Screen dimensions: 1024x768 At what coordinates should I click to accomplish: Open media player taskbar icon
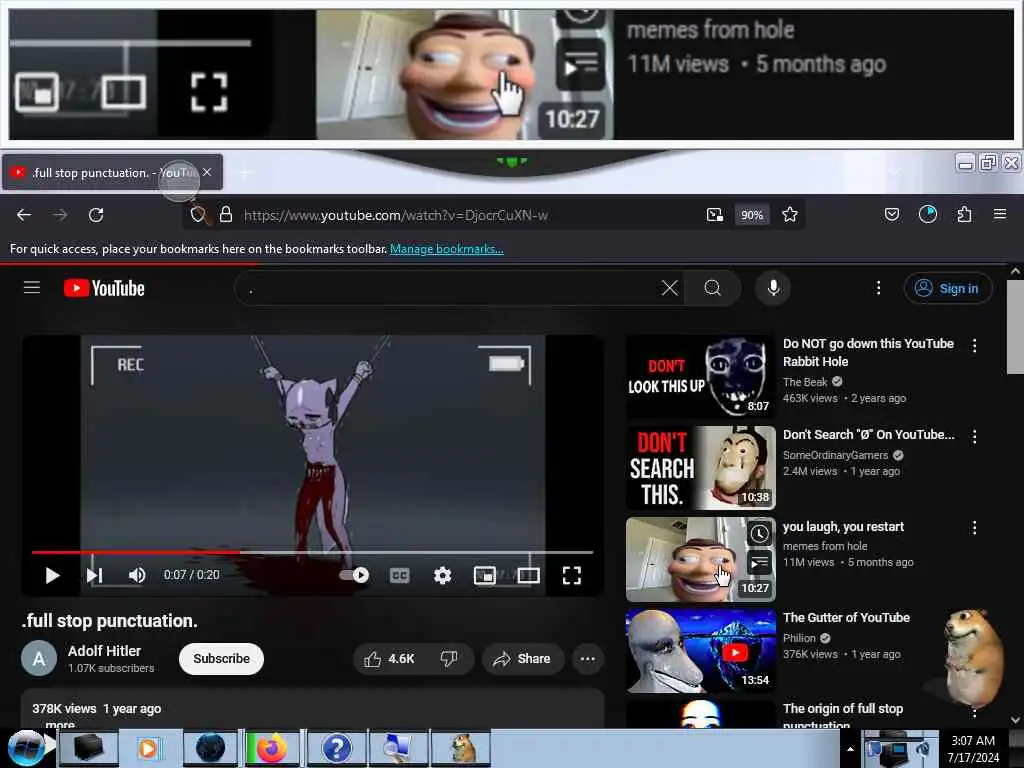(148, 748)
